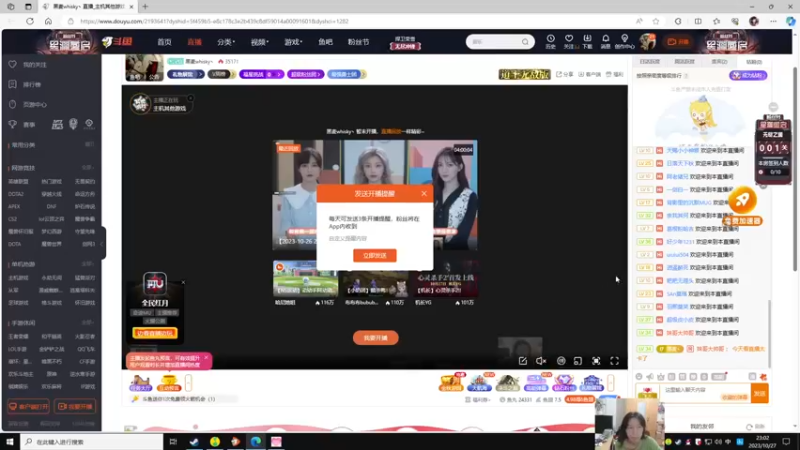The height and width of the screenshot is (450, 800).
Task: Toggle web fullscreen mode icon
Action: coord(596,361)
